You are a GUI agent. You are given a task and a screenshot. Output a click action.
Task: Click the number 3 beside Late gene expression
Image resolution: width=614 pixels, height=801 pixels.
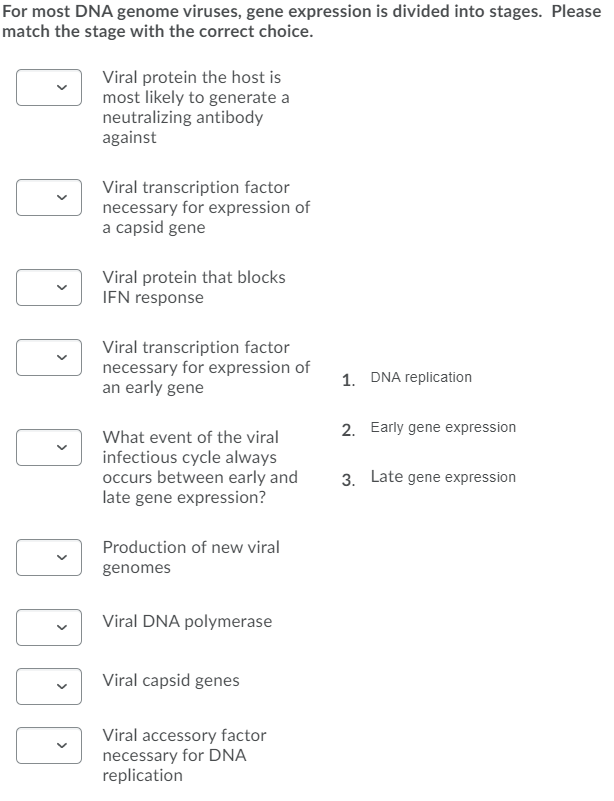347,479
